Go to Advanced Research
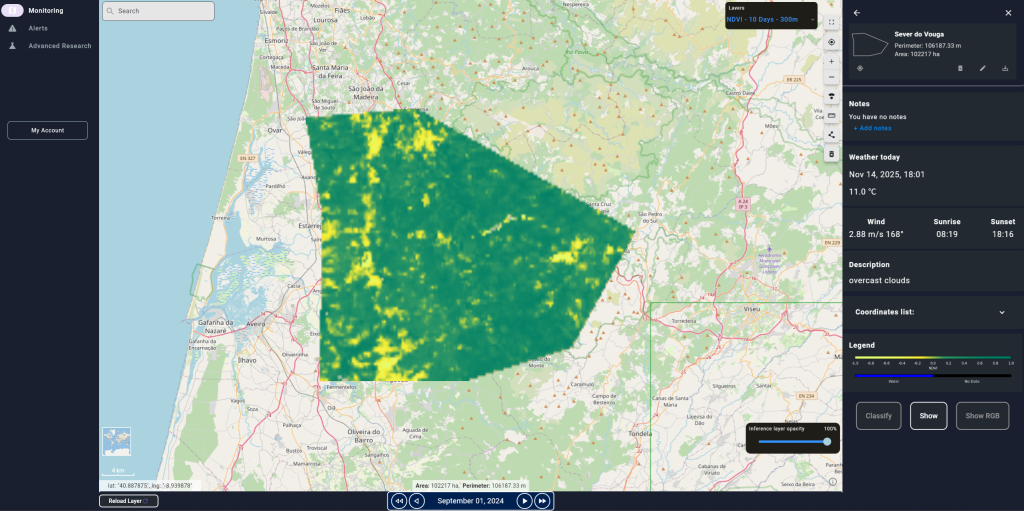This screenshot has width=1024, height=511. 59,46
